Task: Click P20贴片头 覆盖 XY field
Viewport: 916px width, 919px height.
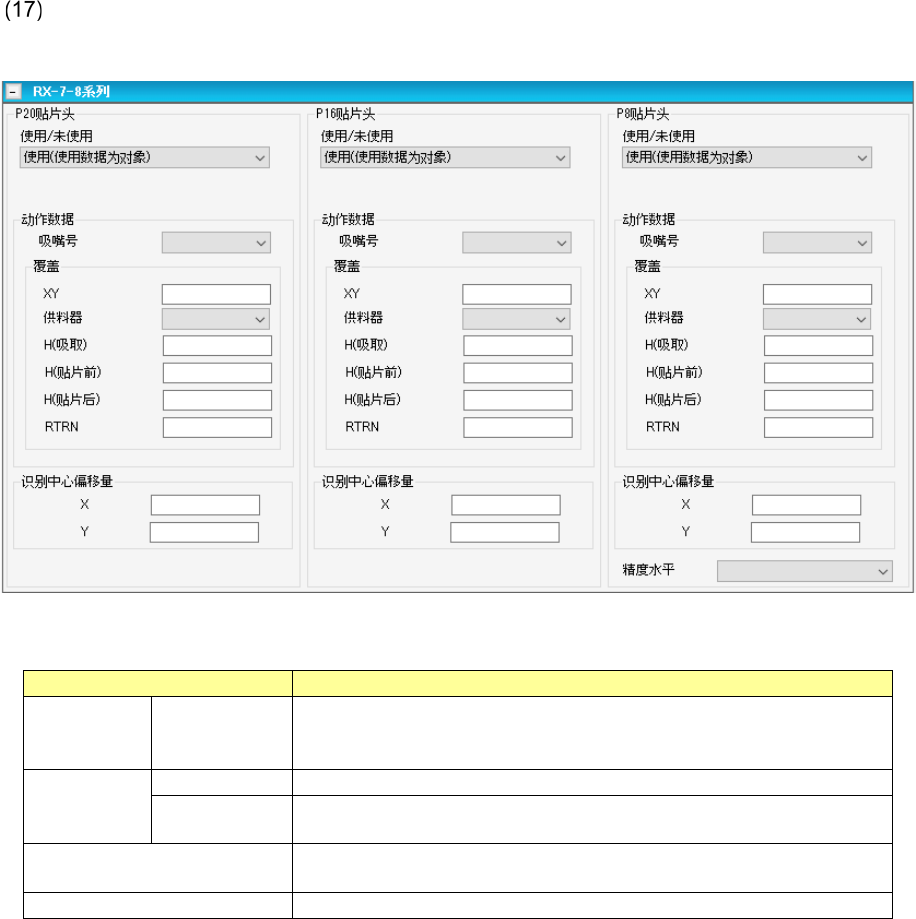Action: pyautogui.click(x=216, y=294)
